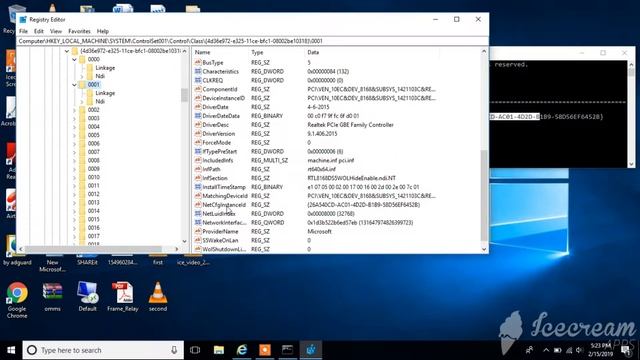Viewport: 640px width, 360px height.
Task: Select the 0001 folder in the tree
Action: click(x=93, y=84)
